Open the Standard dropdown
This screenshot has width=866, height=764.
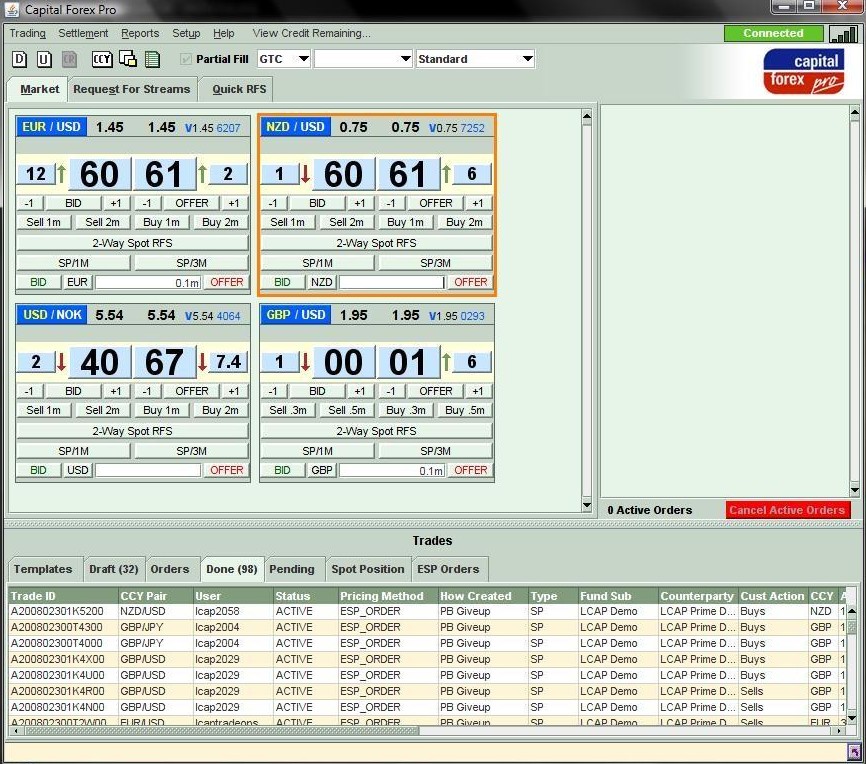[476, 59]
